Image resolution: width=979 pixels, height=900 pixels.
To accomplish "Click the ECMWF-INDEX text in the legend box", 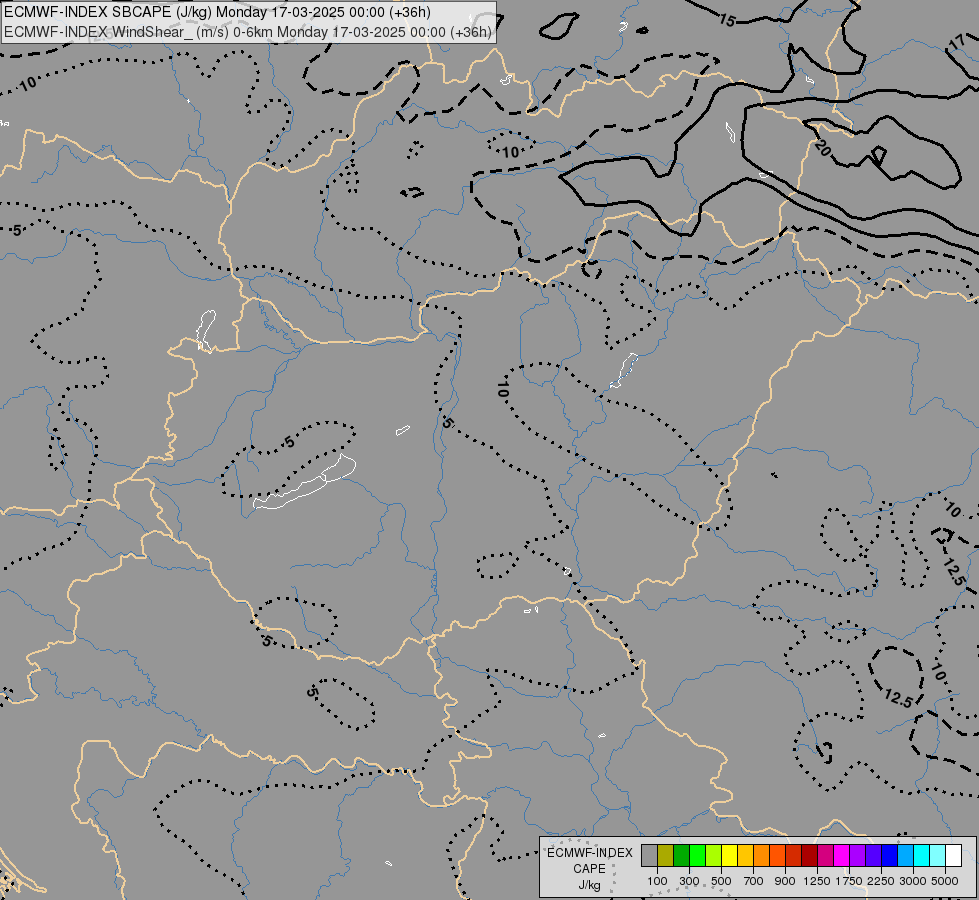I will [x=590, y=853].
